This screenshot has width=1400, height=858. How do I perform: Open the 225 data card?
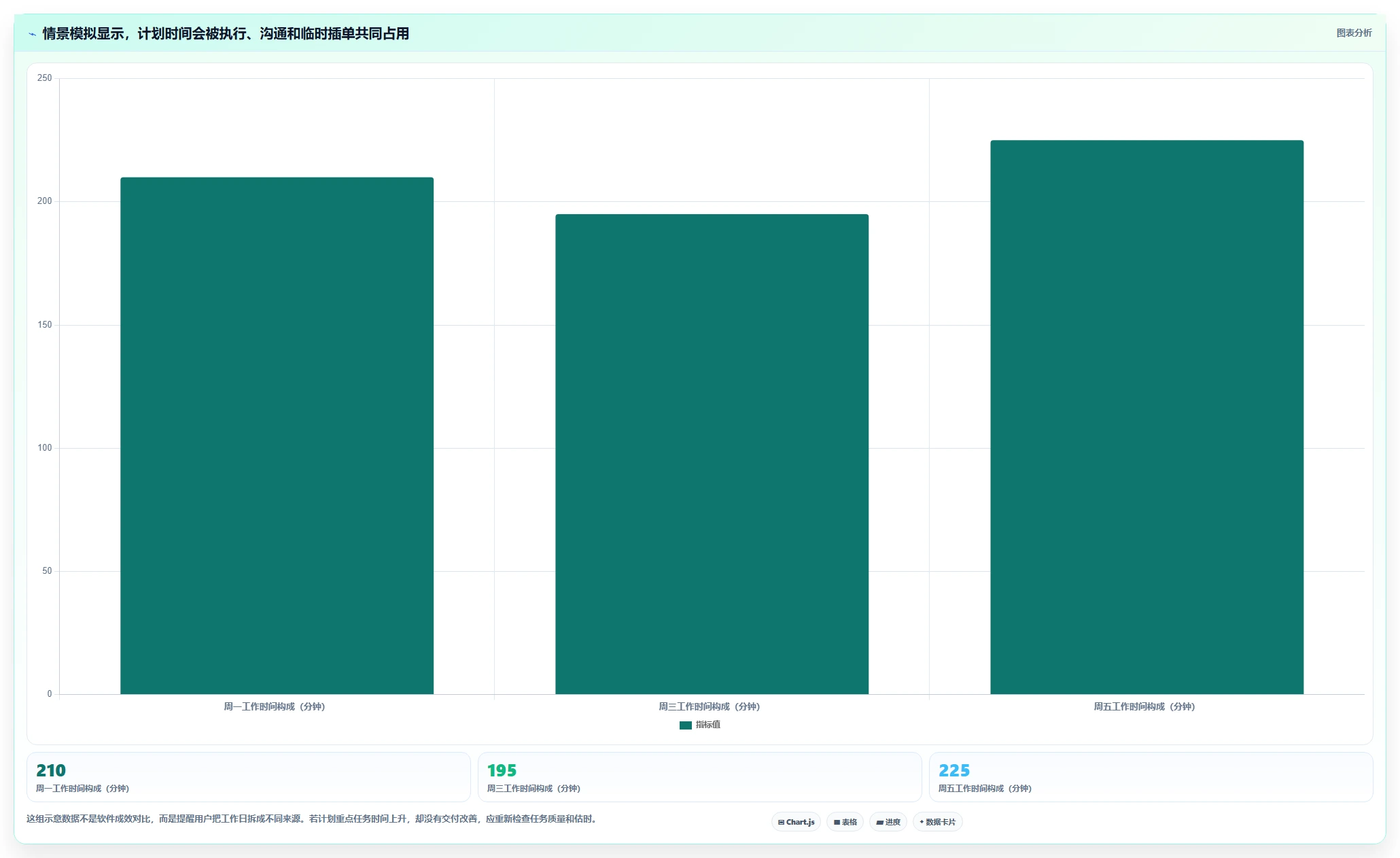point(1151,777)
